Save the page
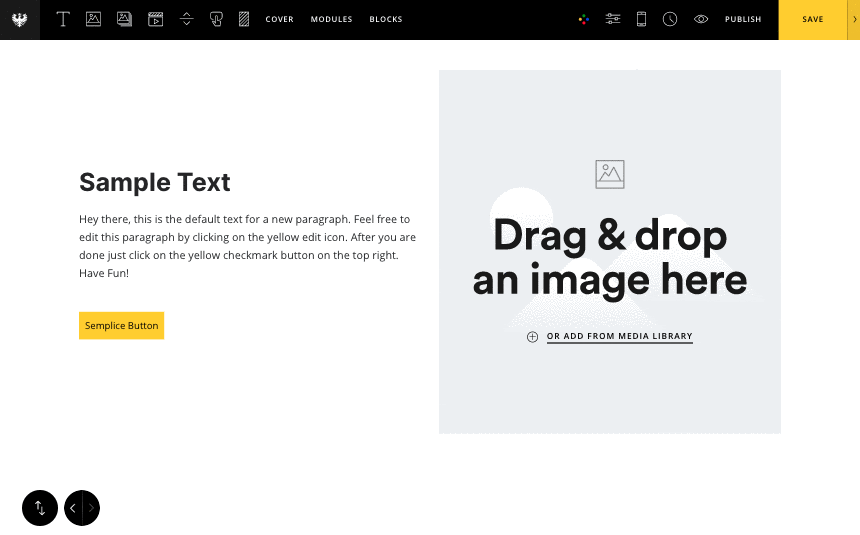This screenshot has height=535, width=860. click(812, 19)
